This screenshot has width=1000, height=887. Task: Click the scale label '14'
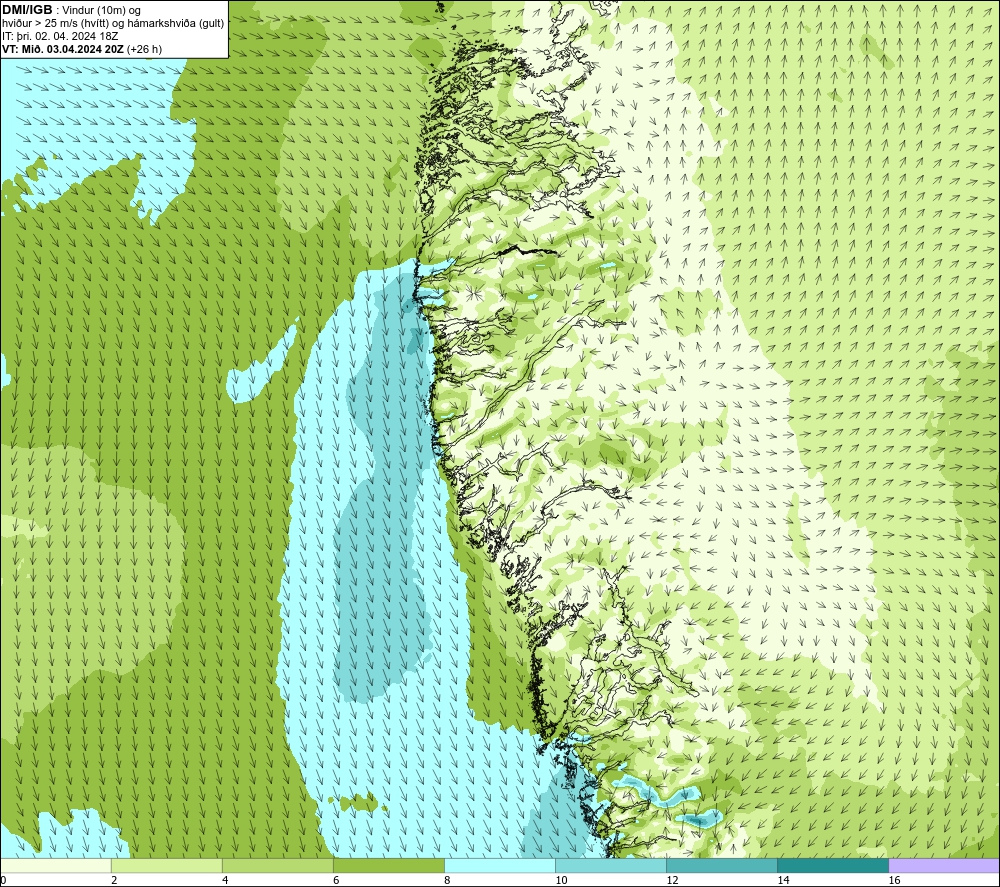tap(783, 881)
